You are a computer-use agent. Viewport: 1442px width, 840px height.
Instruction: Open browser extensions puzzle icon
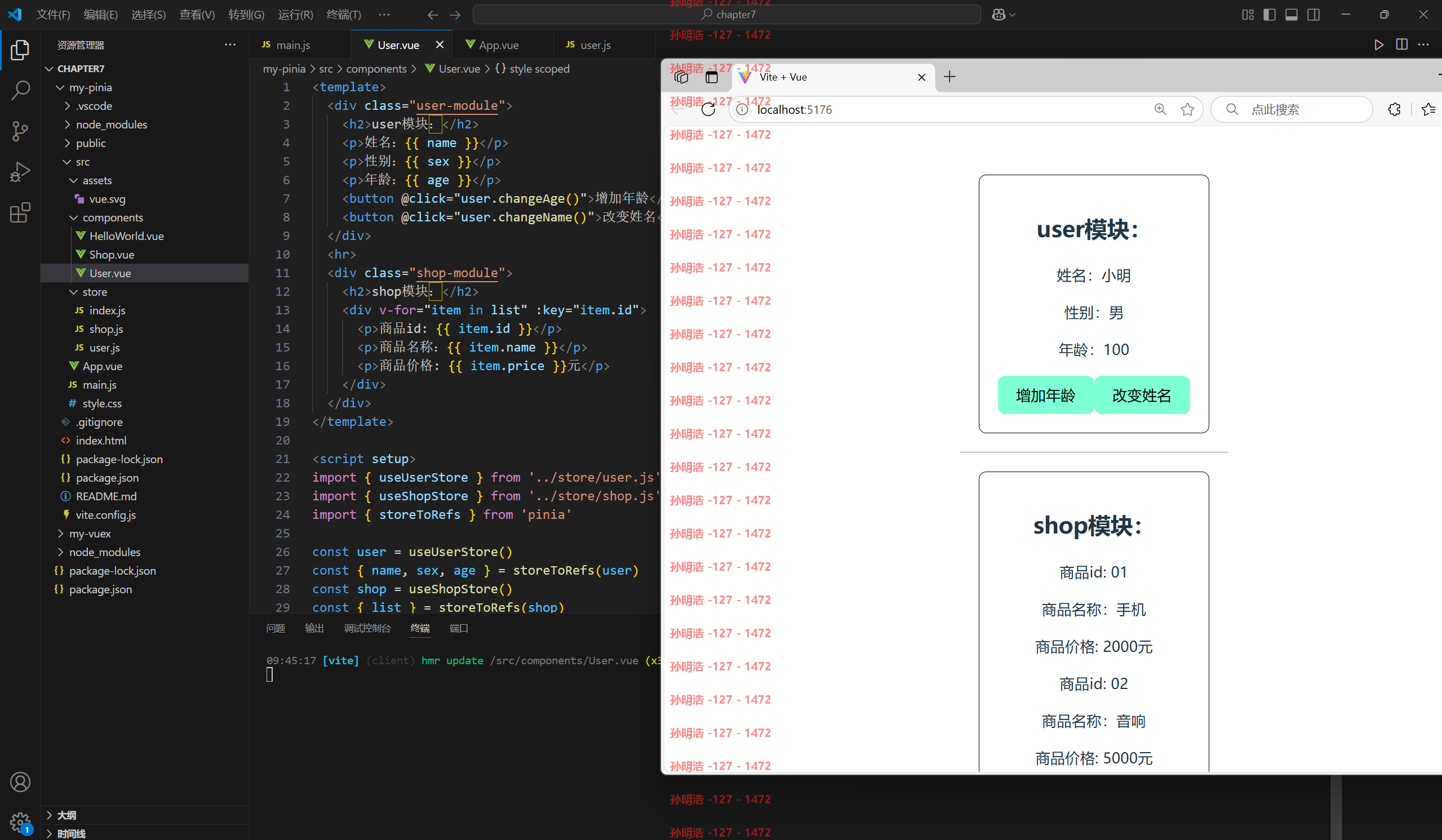1394,109
